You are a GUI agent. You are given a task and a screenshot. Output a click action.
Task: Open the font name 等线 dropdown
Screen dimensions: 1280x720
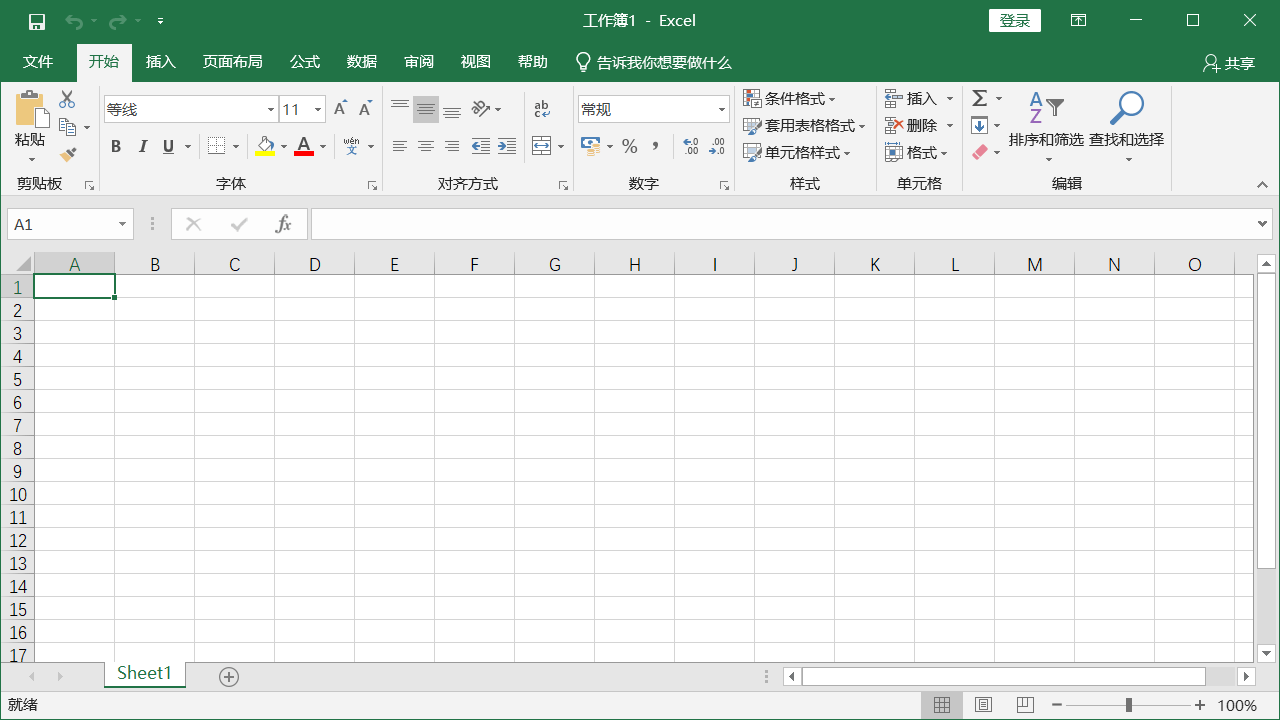[270, 109]
